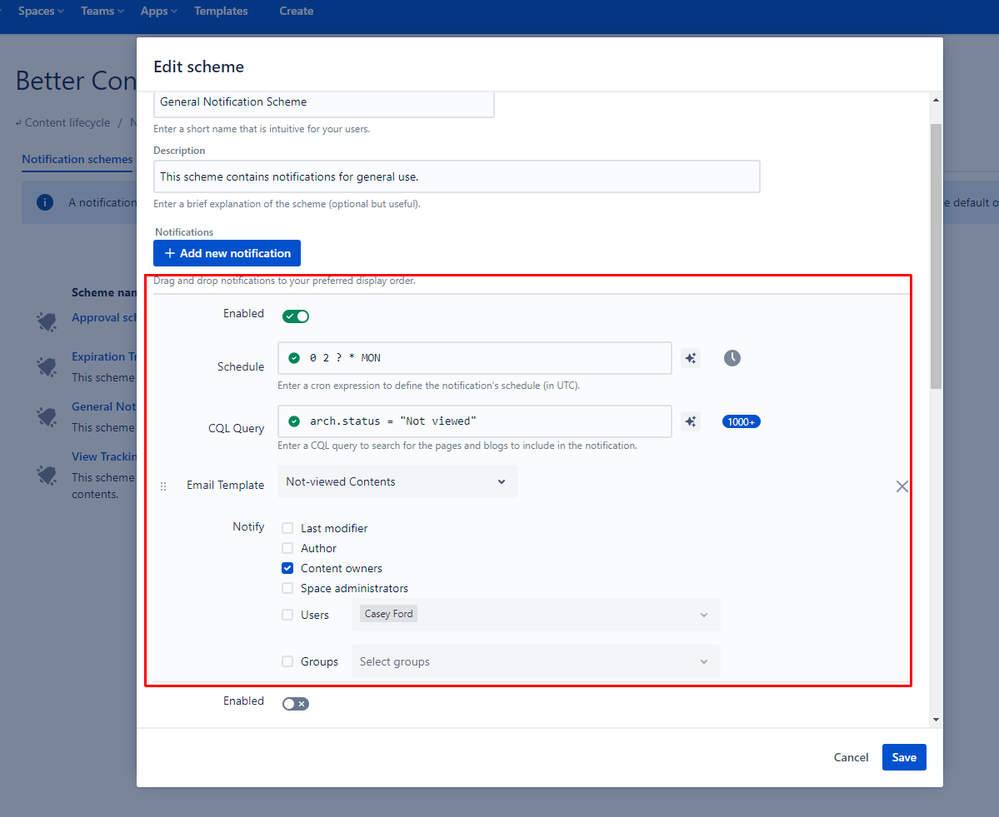Open Templates in the top navigation

(x=221, y=11)
